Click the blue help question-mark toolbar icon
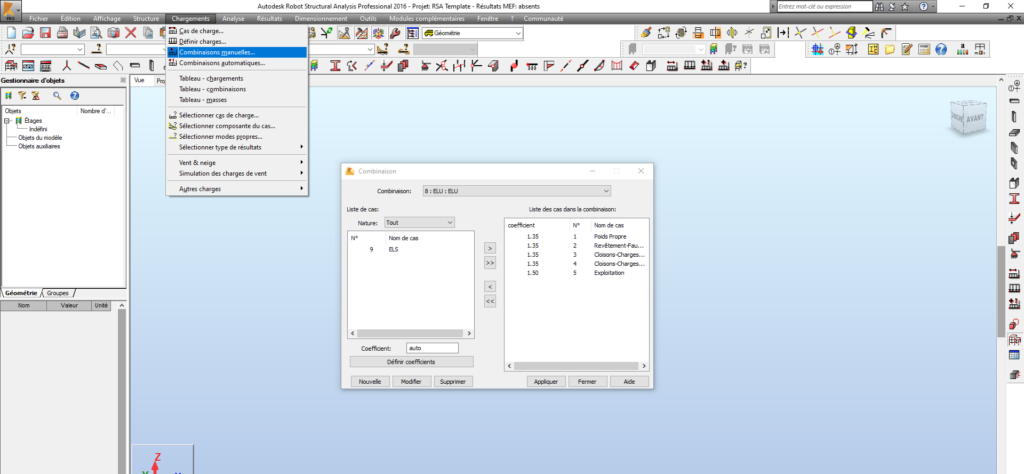This screenshot has height=474, width=1024. point(940,49)
